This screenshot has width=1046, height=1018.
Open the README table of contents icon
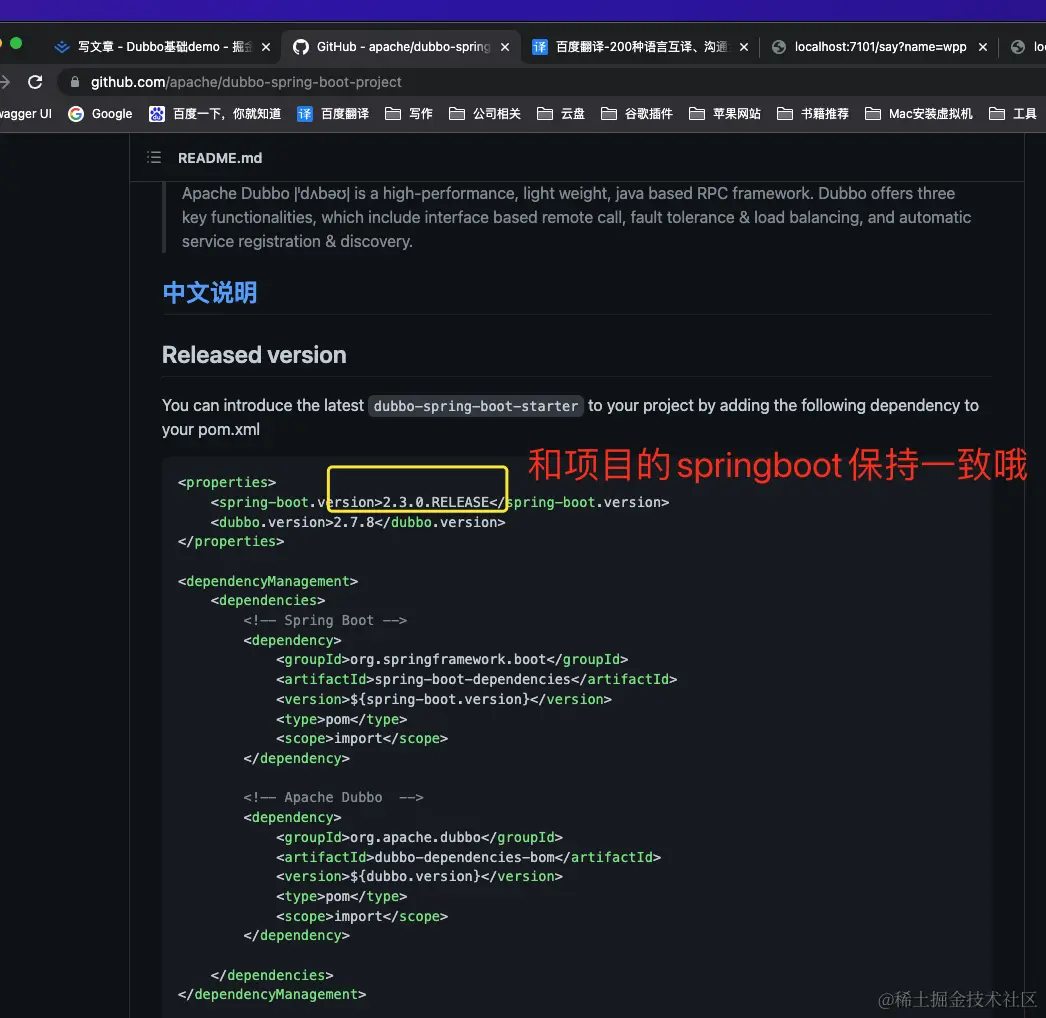pos(154,157)
